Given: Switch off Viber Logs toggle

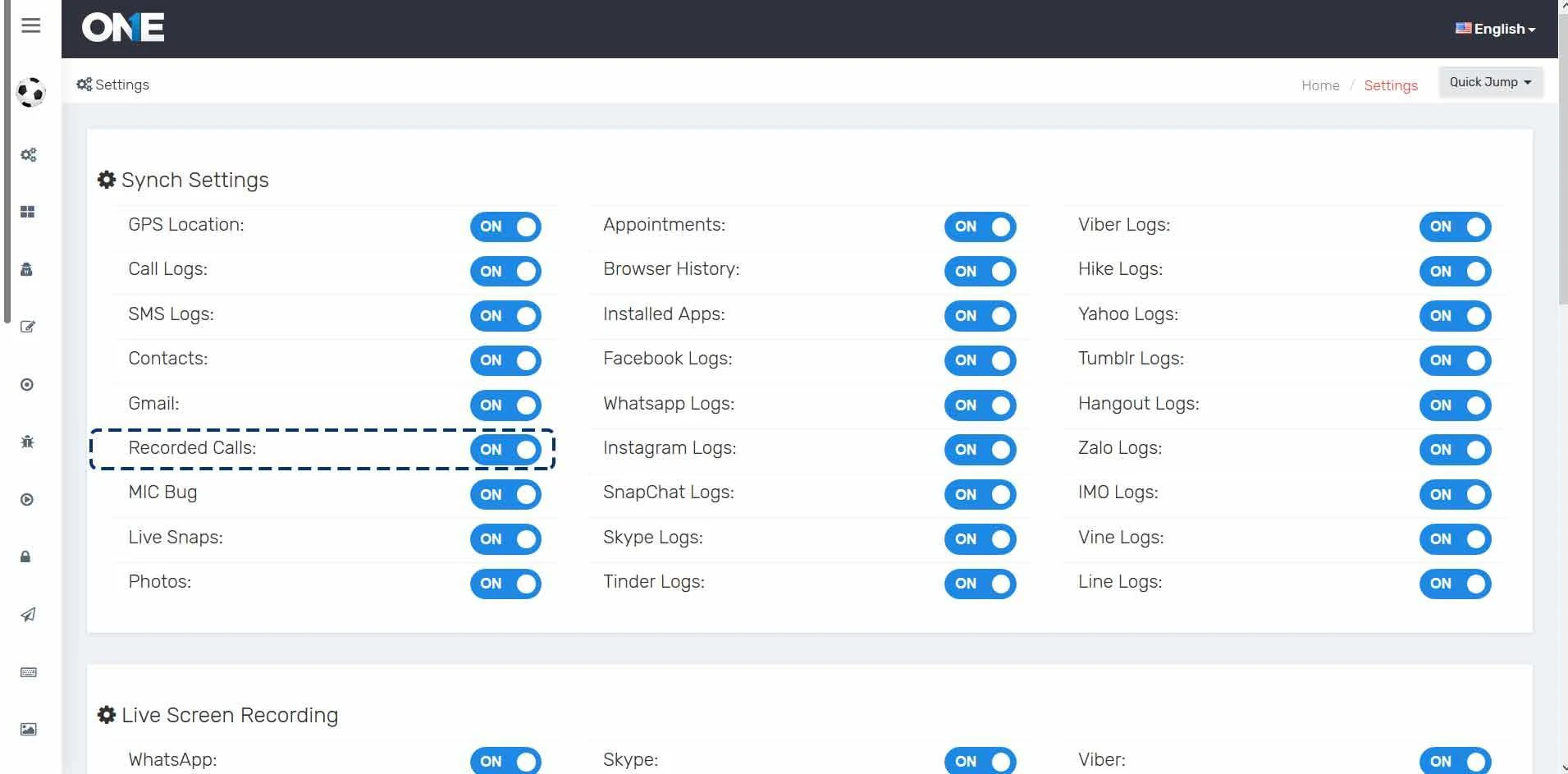Looking at the screenshot, I should coord(1455,227).
